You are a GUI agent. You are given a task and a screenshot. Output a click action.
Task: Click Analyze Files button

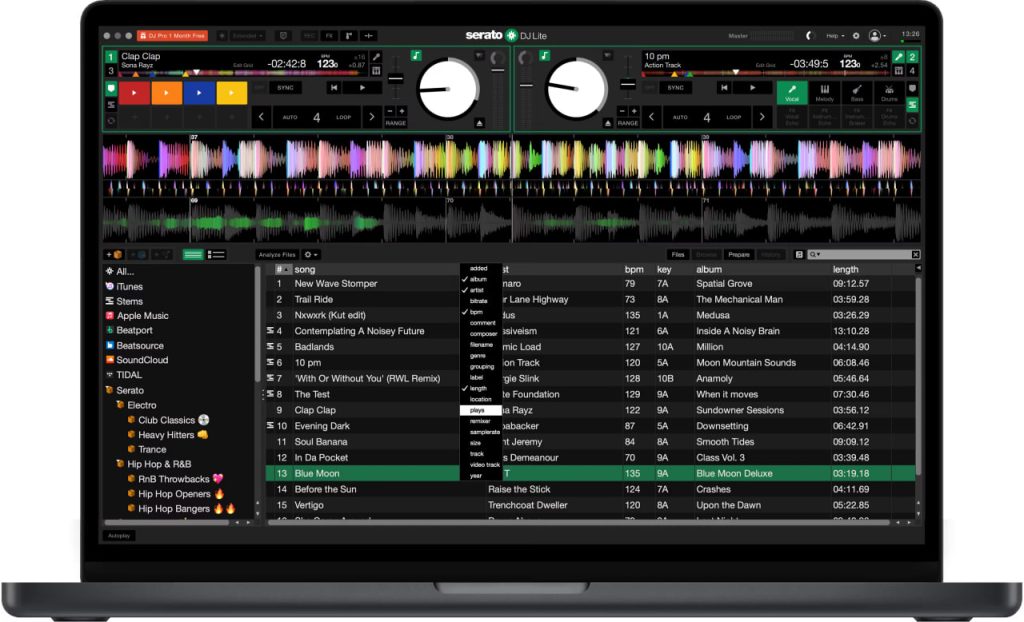pos(277,255)
